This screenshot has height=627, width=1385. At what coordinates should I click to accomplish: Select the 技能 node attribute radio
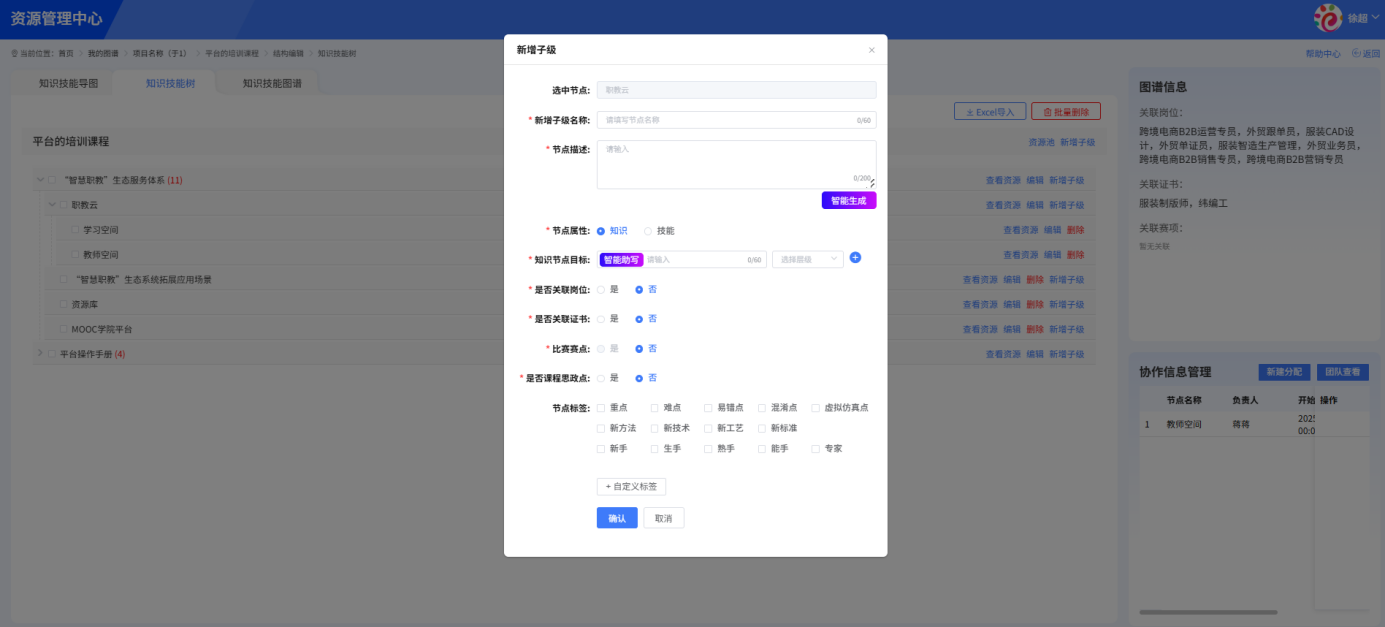tap(650, 230)
